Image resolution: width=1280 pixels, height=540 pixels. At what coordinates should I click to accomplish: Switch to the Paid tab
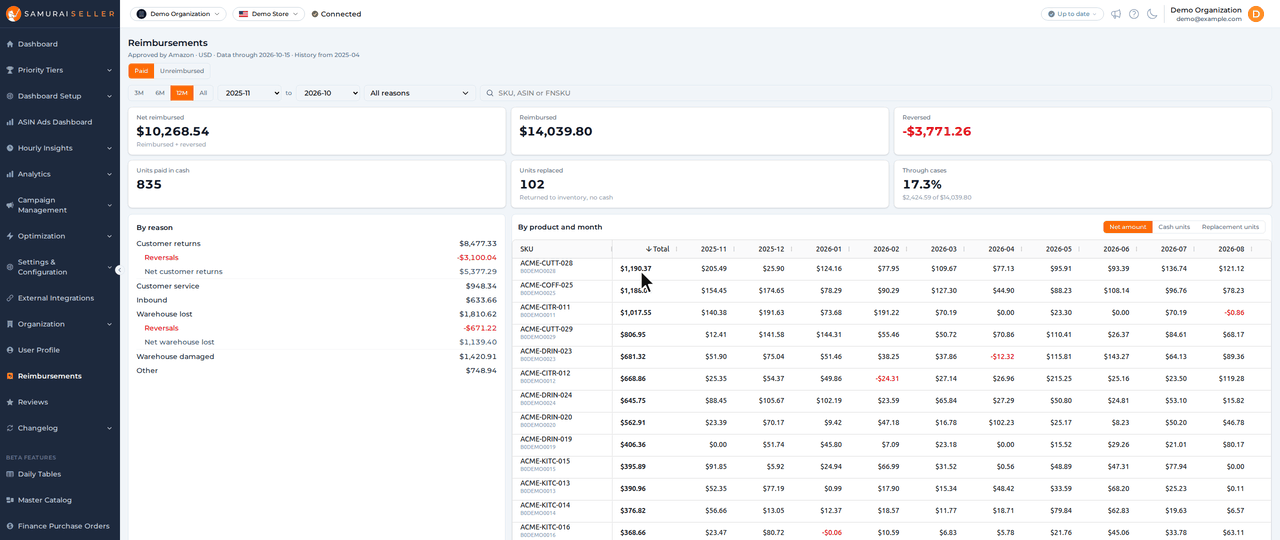coord(141,71)
